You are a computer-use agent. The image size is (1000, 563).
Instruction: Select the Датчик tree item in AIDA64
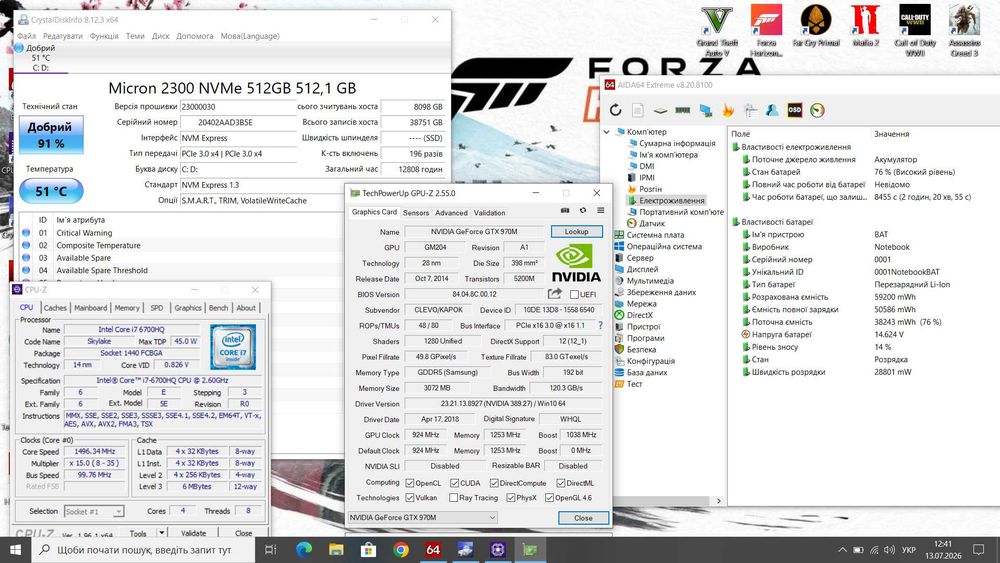pyautogui.click(x=652, y=223)
